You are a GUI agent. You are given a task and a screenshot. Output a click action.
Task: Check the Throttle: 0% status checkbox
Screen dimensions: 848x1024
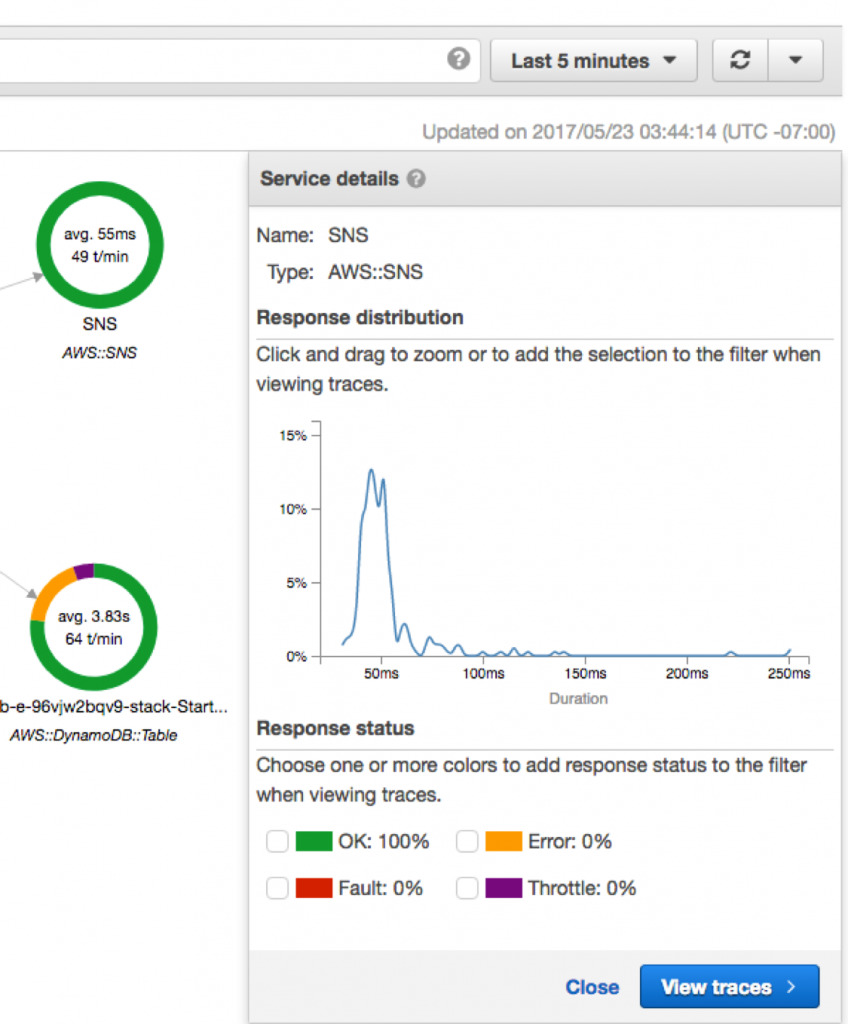click(x=467, y=888)
